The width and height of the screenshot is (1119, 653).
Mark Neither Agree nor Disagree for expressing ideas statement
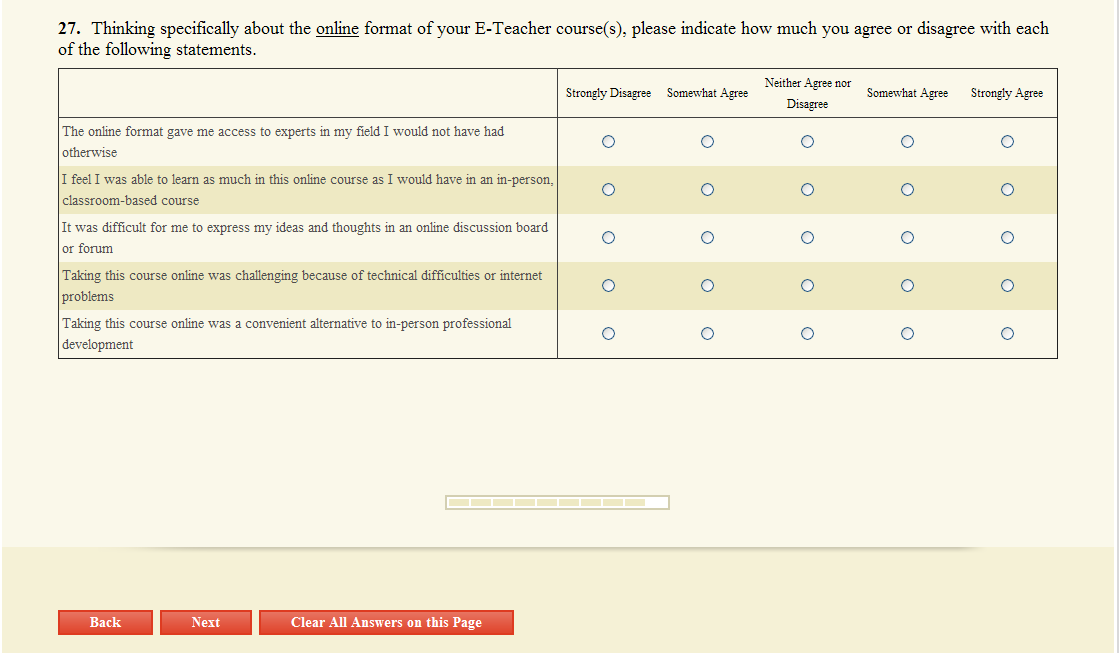point(807,238)
